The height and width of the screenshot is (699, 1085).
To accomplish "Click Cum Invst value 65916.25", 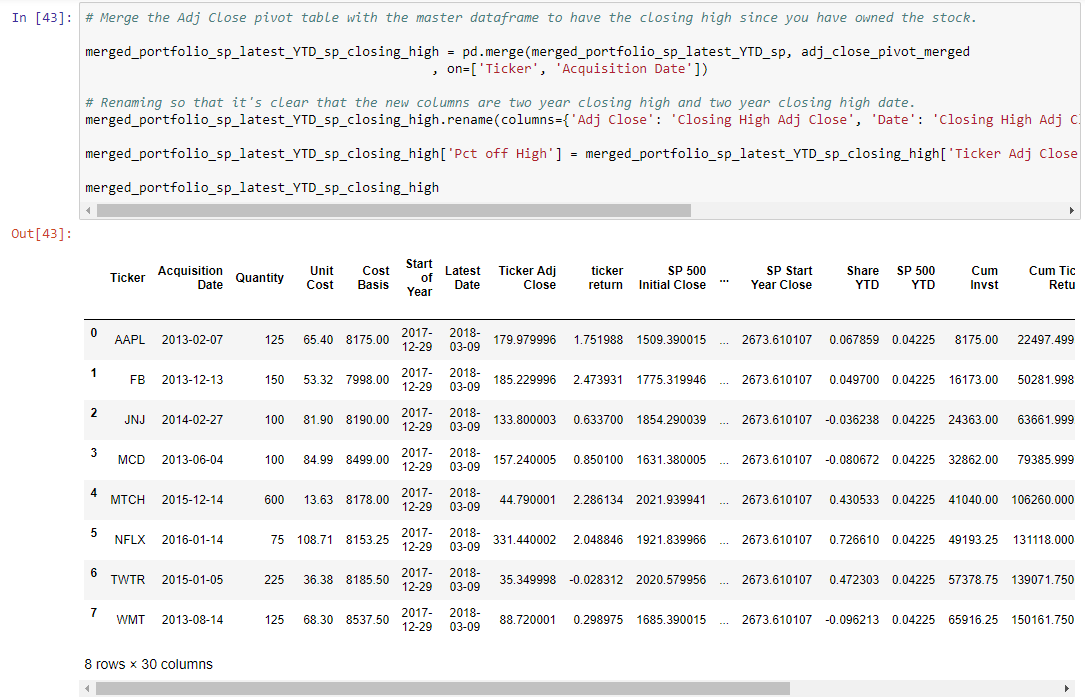I will (x=973, y=620).
